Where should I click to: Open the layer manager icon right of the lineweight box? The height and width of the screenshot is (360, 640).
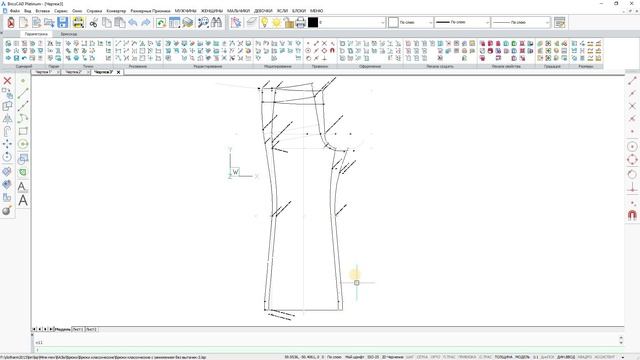(x=560, y=22)
